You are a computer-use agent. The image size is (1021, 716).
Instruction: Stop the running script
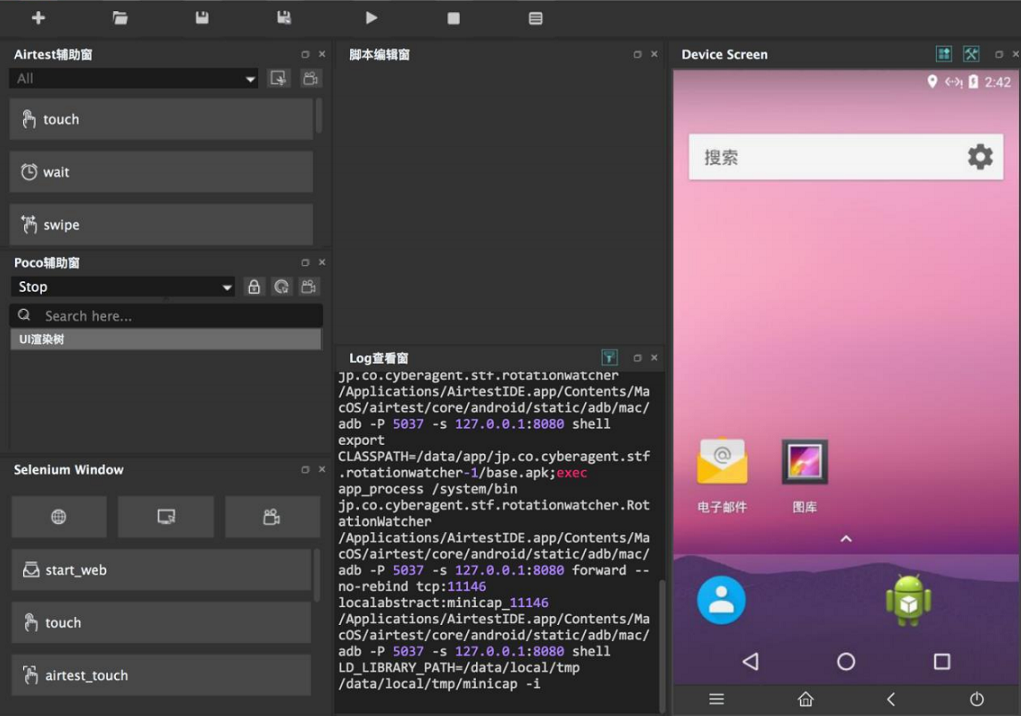(453, 18)
